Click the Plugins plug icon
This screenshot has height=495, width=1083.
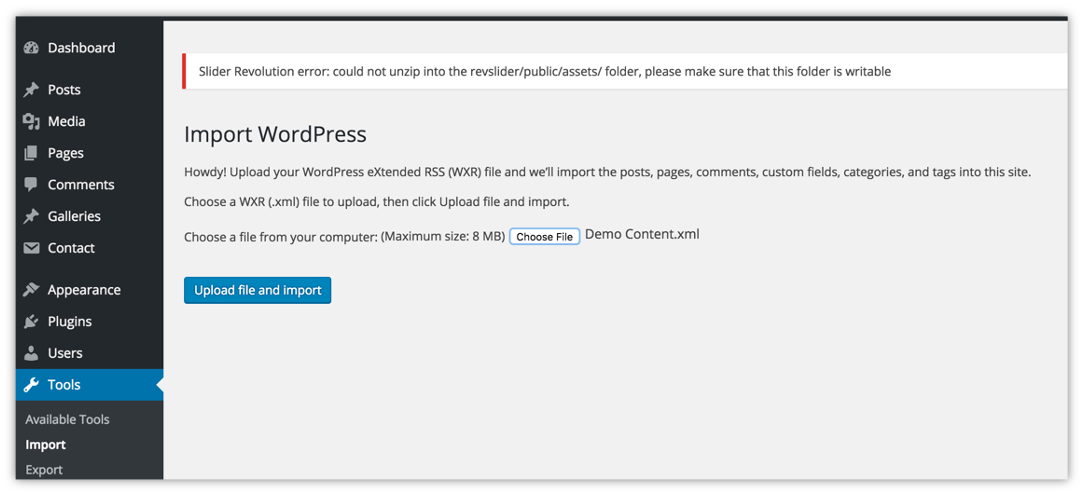click(x=31, y=322)
